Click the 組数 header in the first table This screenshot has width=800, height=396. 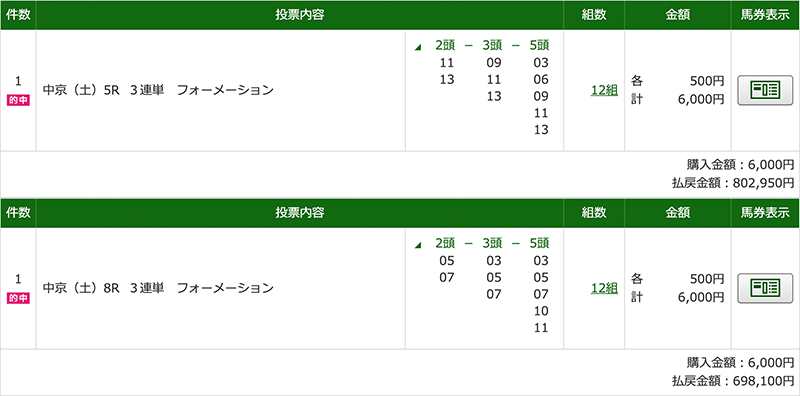coord(594,15)
